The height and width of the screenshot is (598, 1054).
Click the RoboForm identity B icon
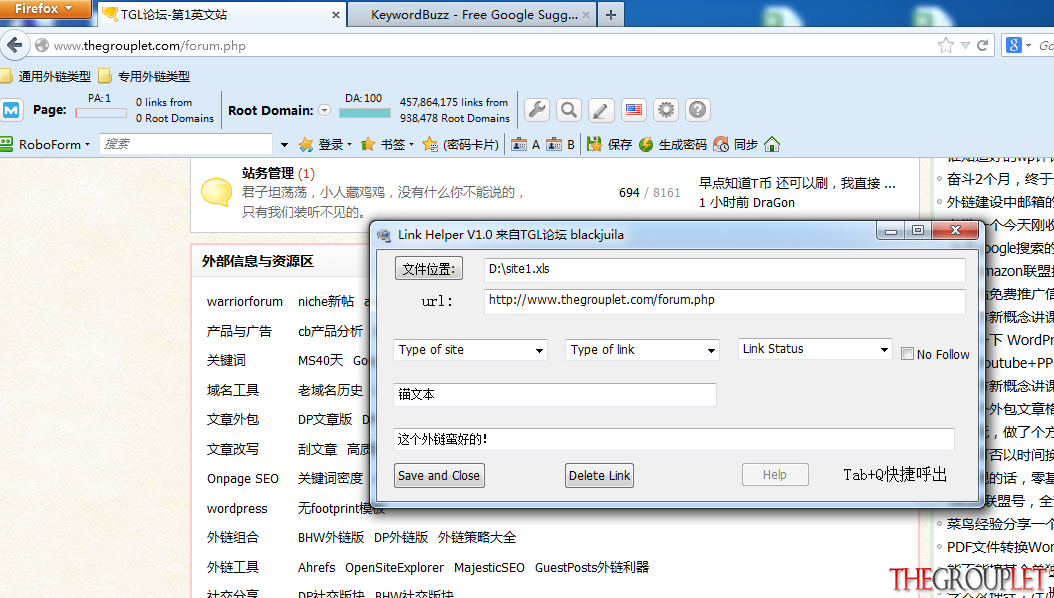click(553, 144)
